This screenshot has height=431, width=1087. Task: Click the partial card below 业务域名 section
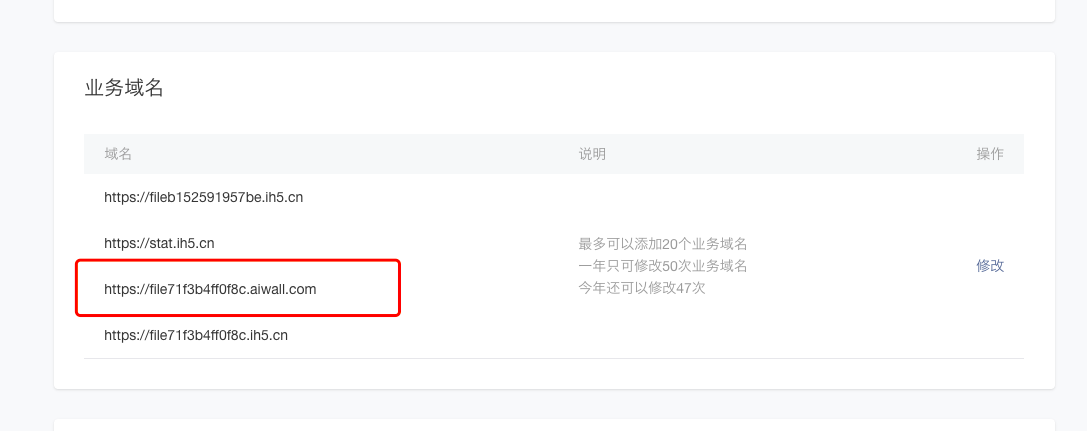pyautogui.click(x=554, y=425)
